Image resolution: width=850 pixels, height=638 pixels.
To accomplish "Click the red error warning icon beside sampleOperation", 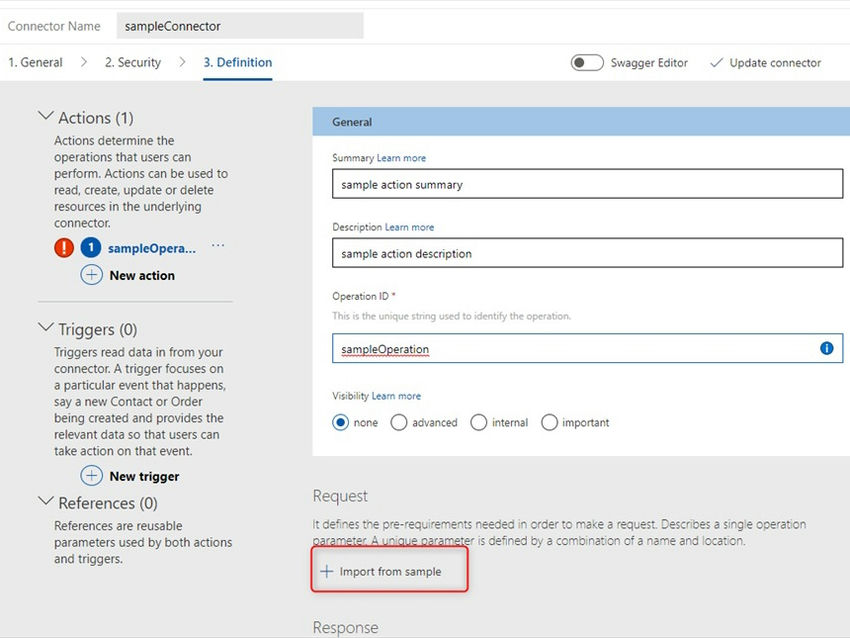I will pyautogui.click(x=64, y=248).
